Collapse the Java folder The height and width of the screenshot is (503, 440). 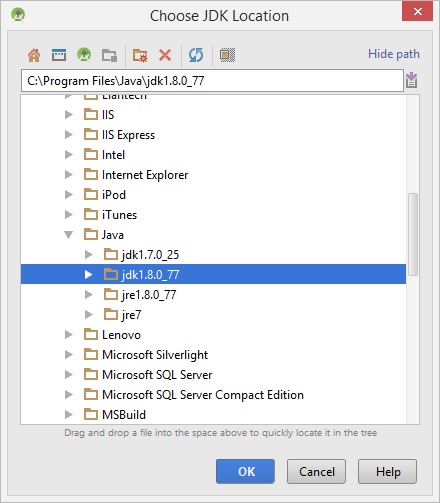(69, 235)
